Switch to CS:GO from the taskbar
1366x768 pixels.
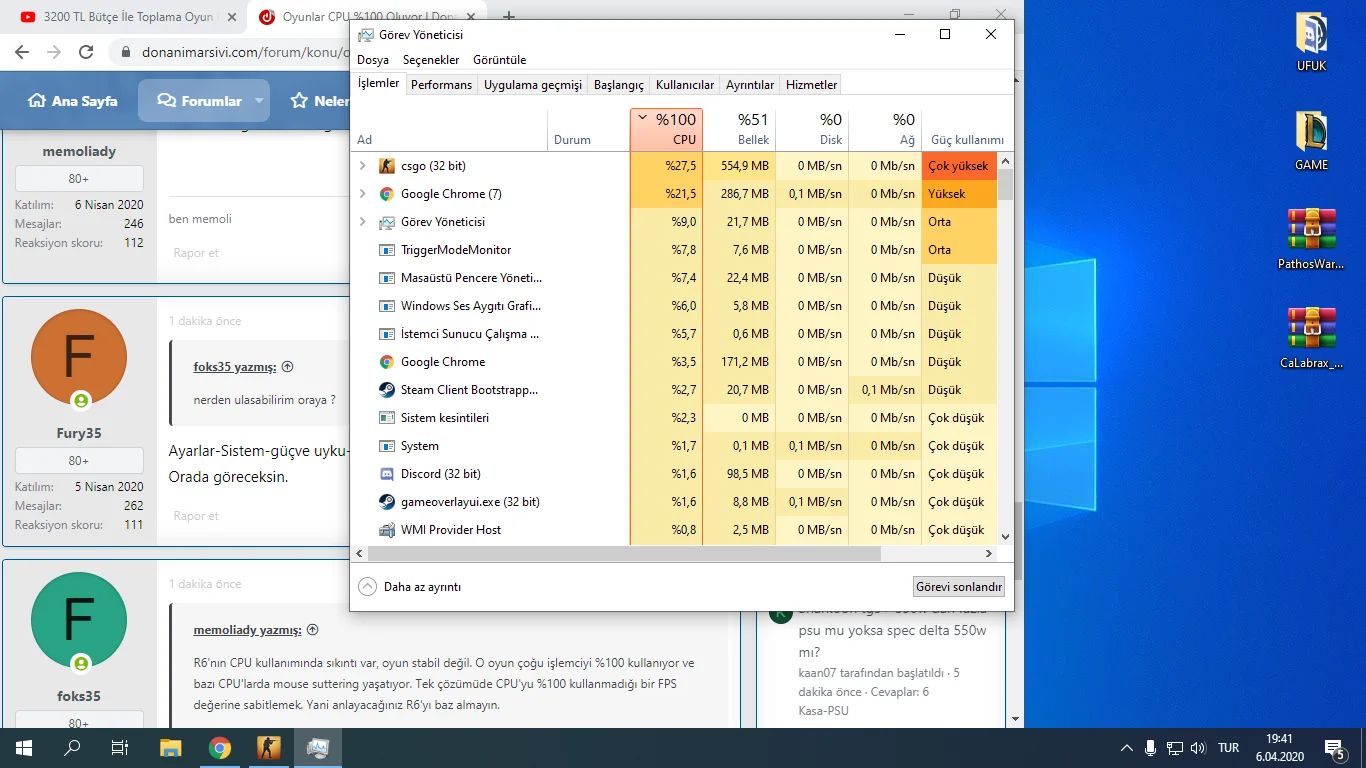[x=269, y=748]
